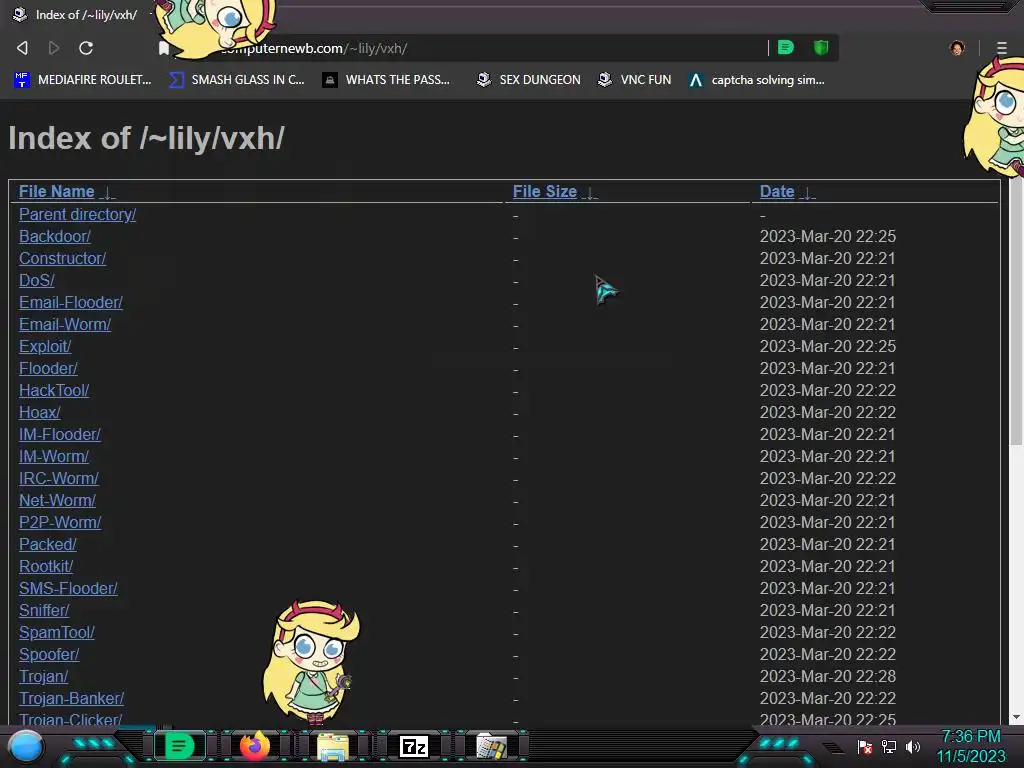The height and width of the screenshot is (768, 1024).
Task: Open the VNC FUN bookmark
Action: (635, 80)
